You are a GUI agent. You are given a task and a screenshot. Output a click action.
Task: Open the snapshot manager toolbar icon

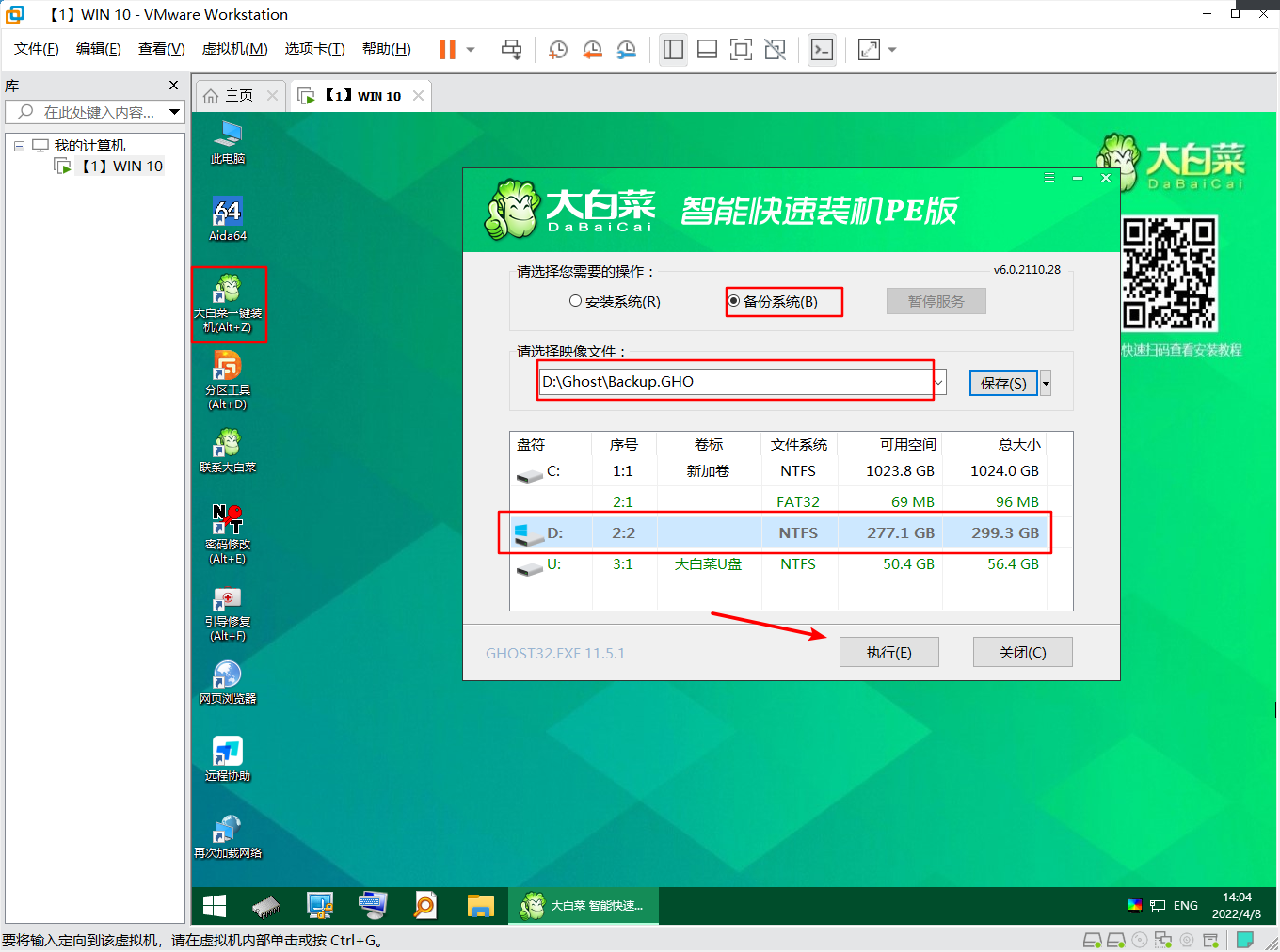coord(626,49)
